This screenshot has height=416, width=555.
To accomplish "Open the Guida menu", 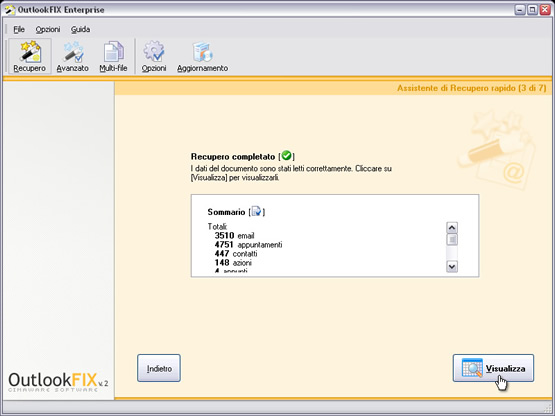I will click(x=80, y=29).
